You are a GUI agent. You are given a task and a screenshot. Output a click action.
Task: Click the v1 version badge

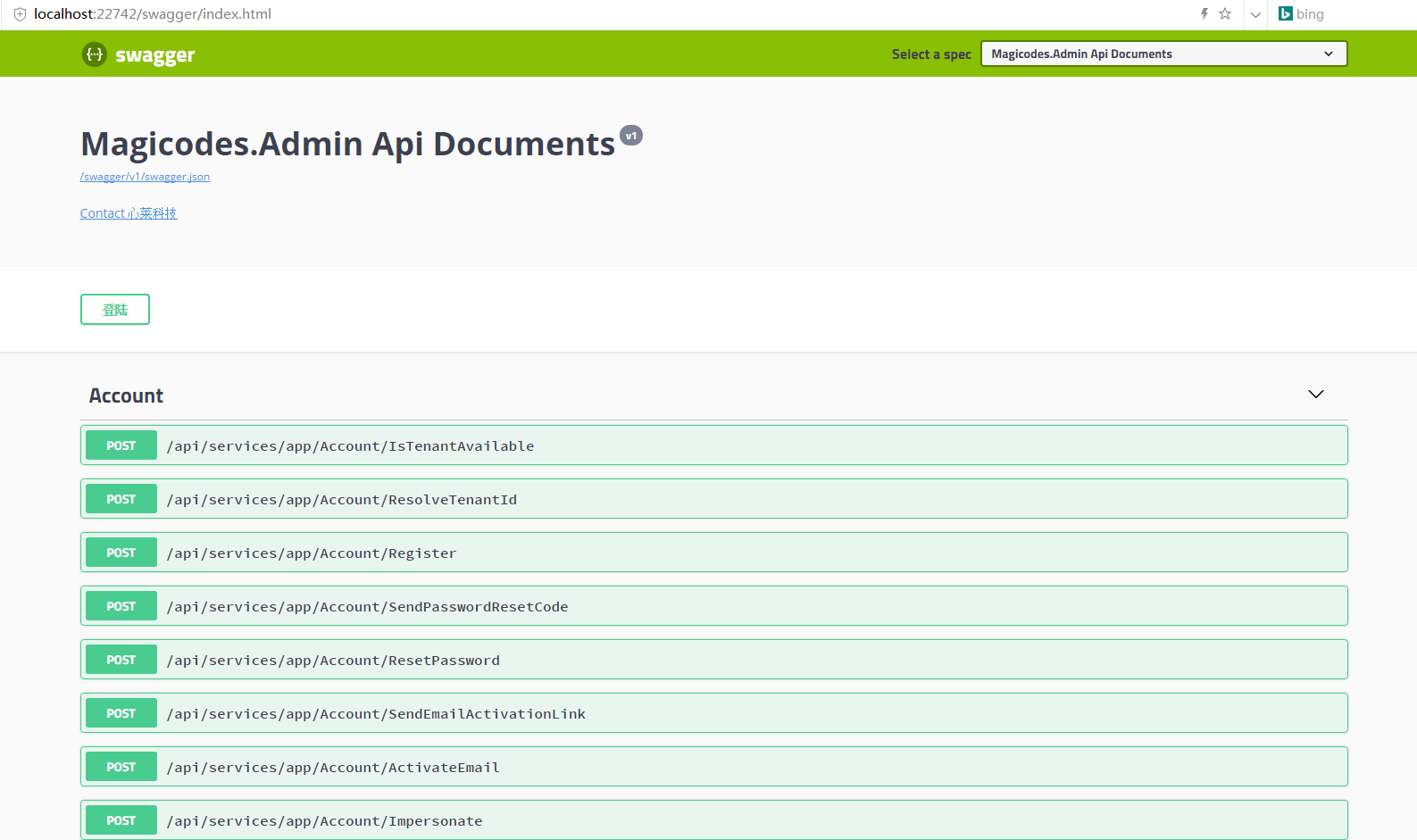[631, 136]
